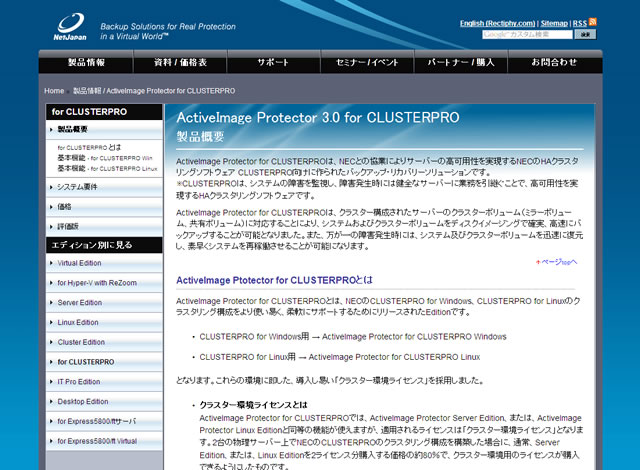Open the お問合わせ menu
This screenshot has width=640, height=470.
555,62
